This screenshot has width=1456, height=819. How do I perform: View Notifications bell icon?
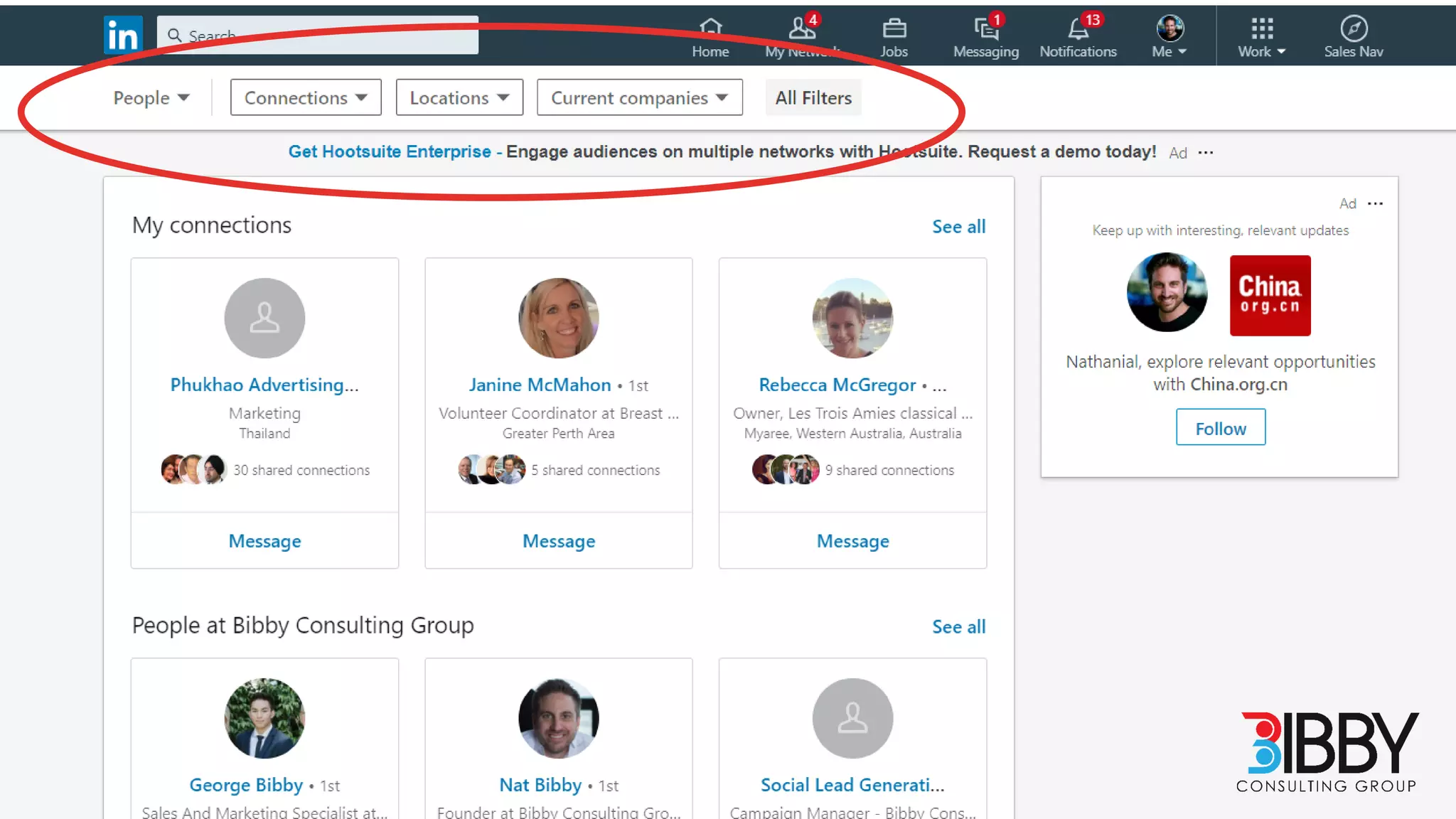(x=1078, y=29)
